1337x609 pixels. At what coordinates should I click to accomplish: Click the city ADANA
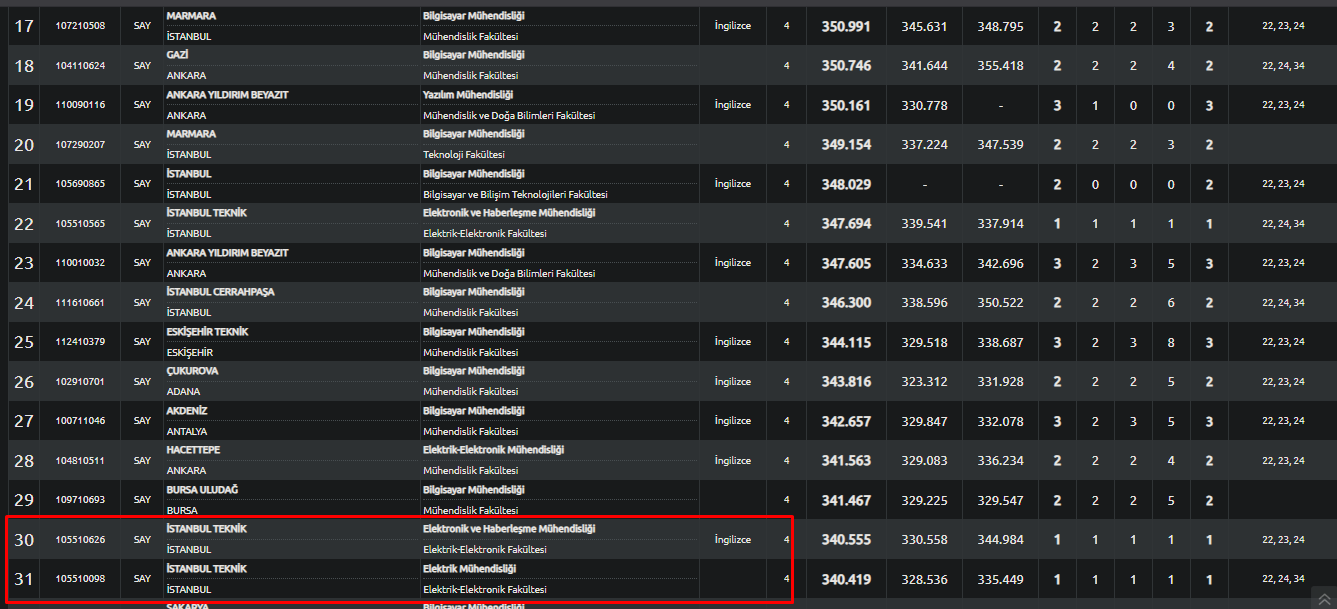pos(183,392)
